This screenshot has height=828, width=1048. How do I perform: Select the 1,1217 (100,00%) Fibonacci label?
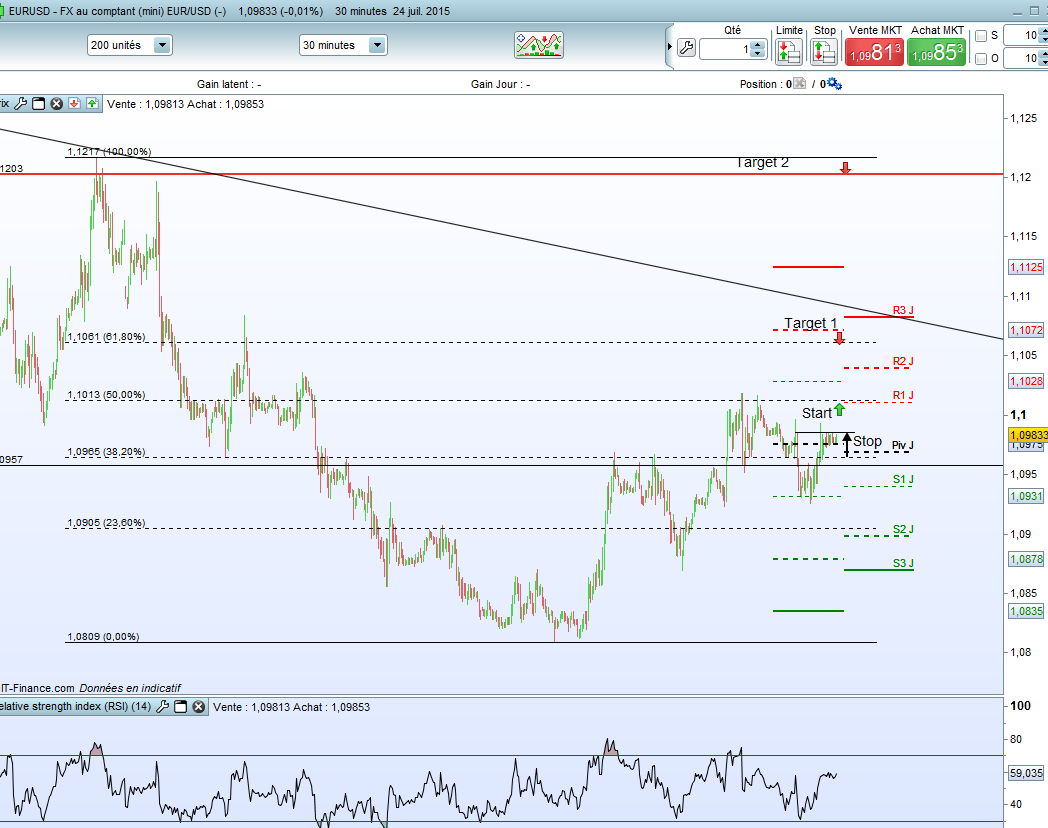(109, 152)
